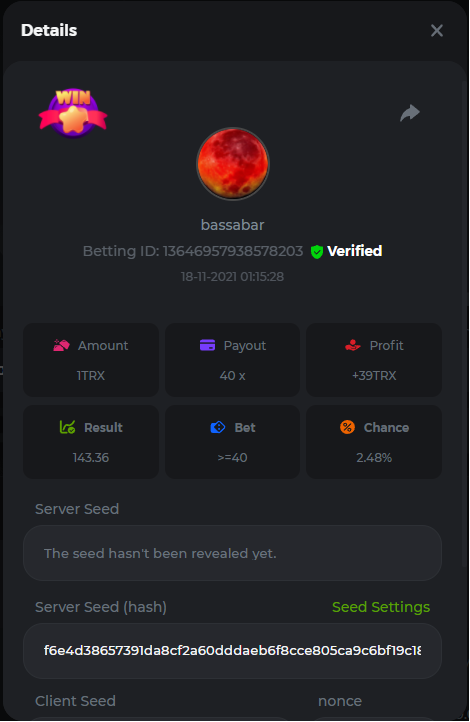Viewport: 470px width, 722px height.
Task: Click the green Verified shield icon
Action: tap(317, 252)
